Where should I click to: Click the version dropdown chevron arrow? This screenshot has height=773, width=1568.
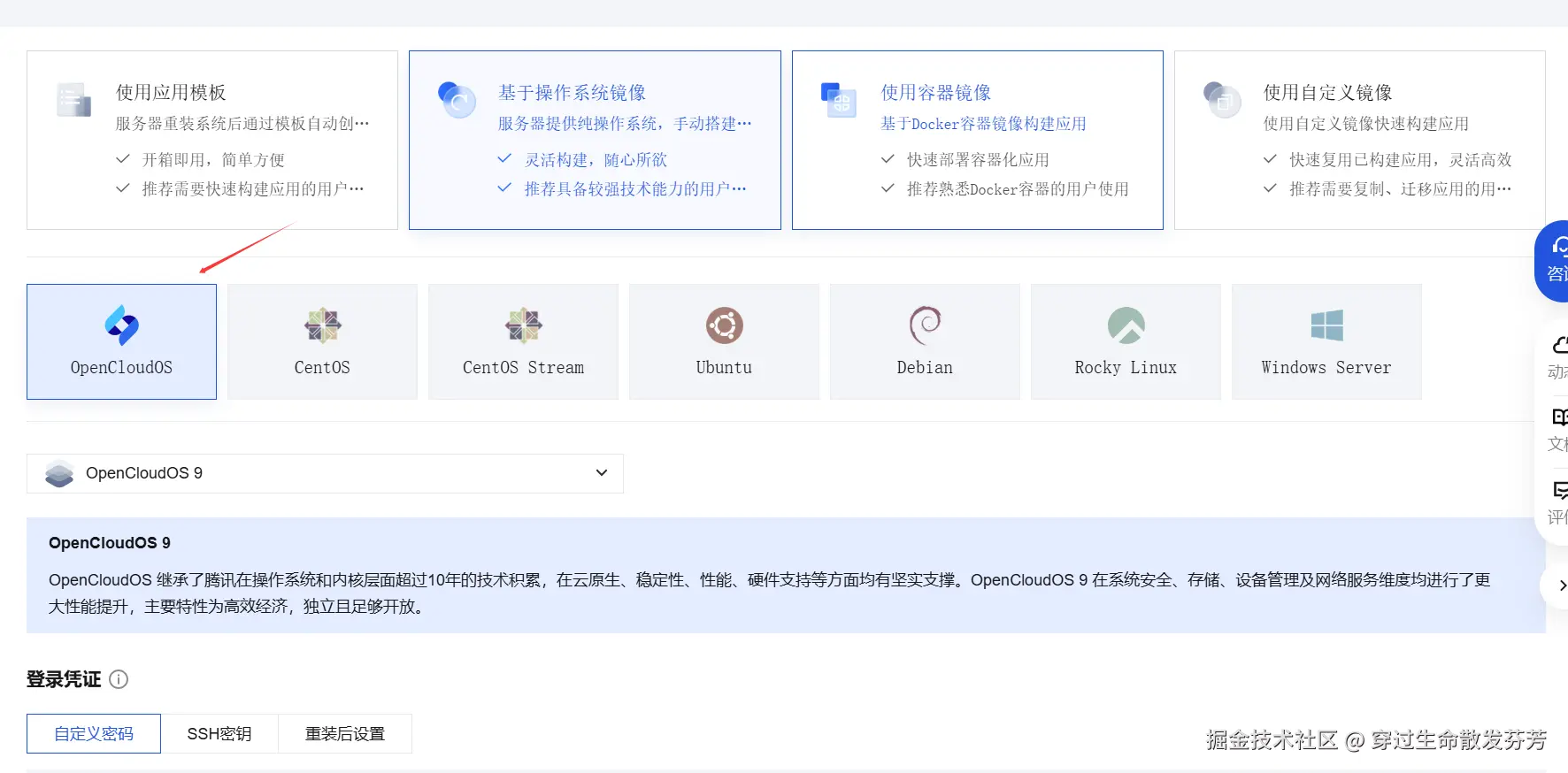[602, 473]
